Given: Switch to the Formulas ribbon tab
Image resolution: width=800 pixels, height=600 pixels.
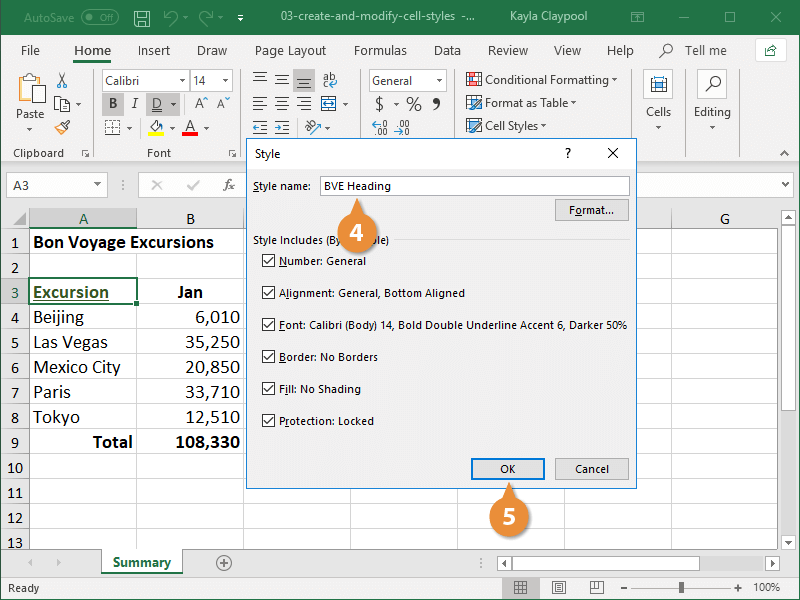Looking at the screenshot, I should [x=380, y=50].
